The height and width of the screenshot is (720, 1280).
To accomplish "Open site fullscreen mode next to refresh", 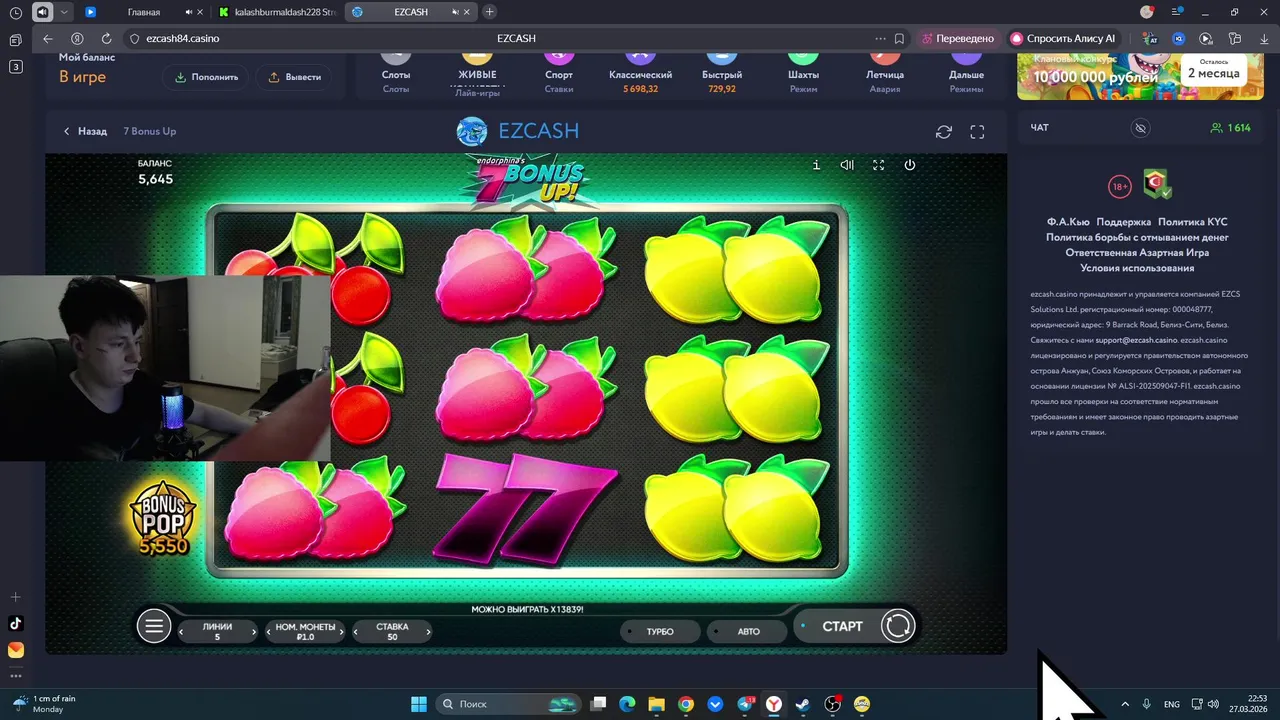I will point(977,132).
